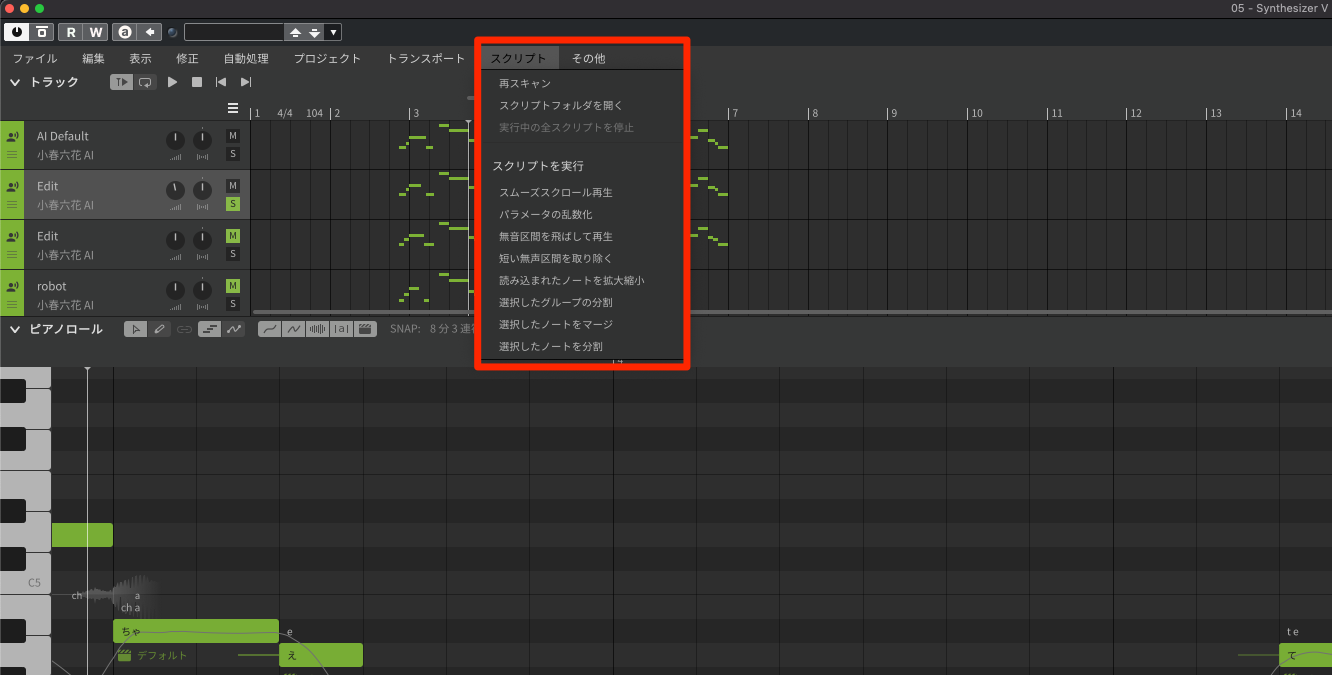Select next preset with down arrow
The image size is (1332, 675).
[x=315, y=32]
